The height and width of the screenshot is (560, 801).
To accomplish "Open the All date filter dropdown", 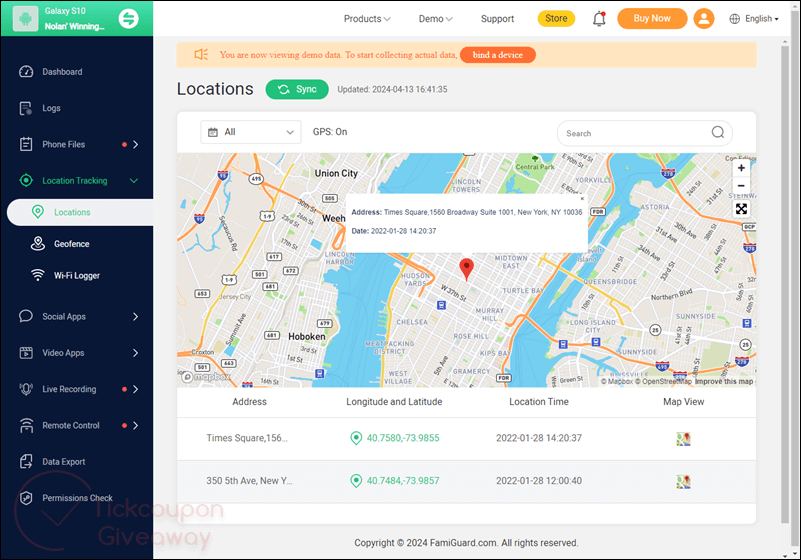I will pos(251,132).
